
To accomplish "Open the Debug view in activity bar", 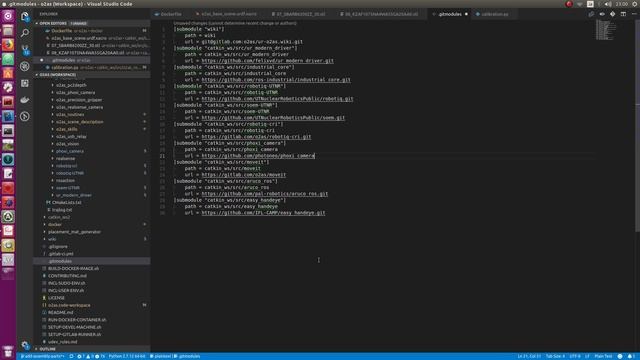I will point(25,66).
